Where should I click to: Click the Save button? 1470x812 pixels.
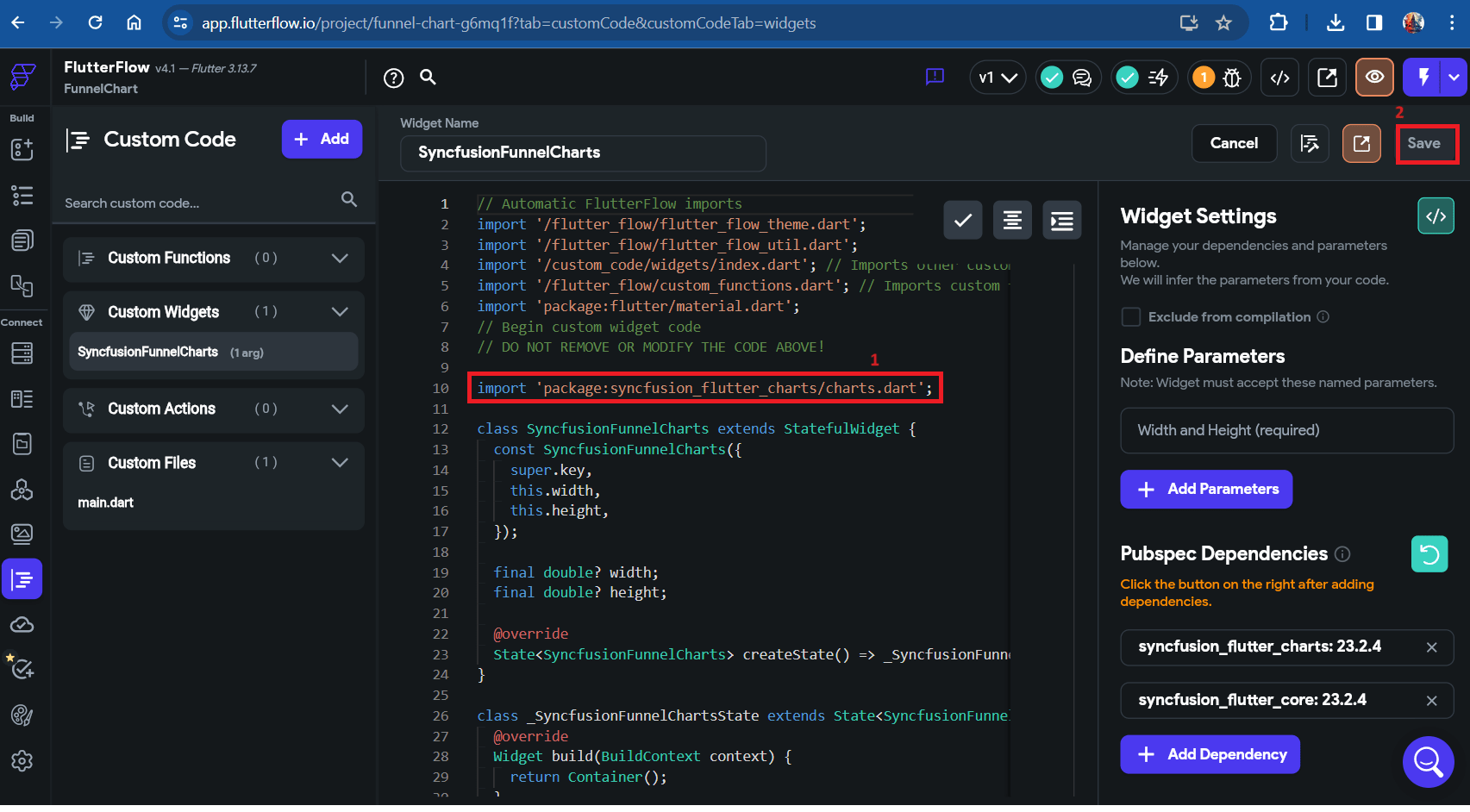1424,143
